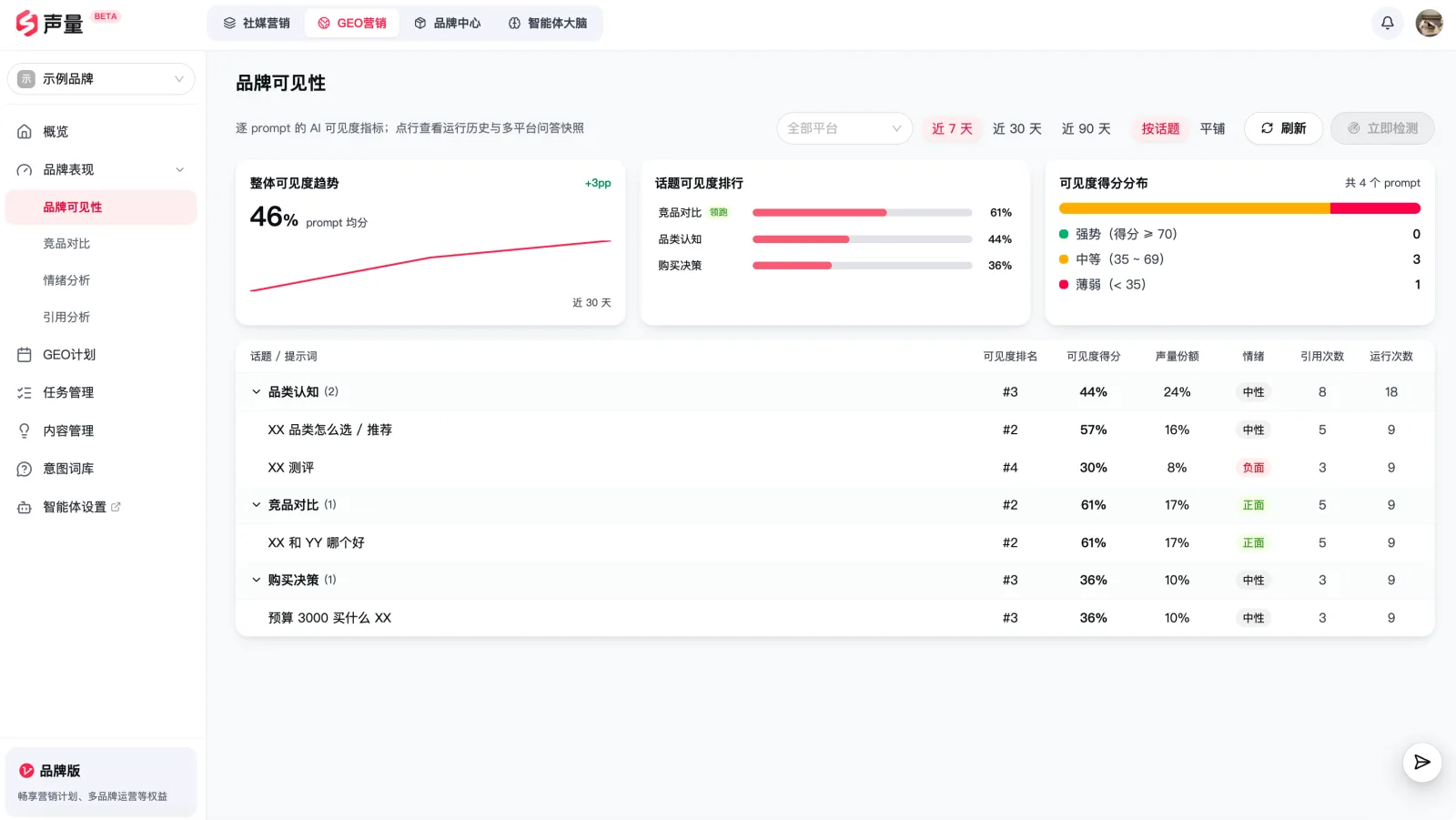Switch to 品牌中心 tab
This screenshot has width=1456, height=820.
448,23
